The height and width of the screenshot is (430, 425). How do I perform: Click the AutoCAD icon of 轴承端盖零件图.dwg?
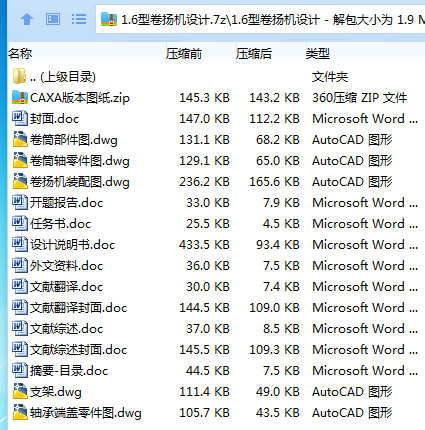(20, 412)
